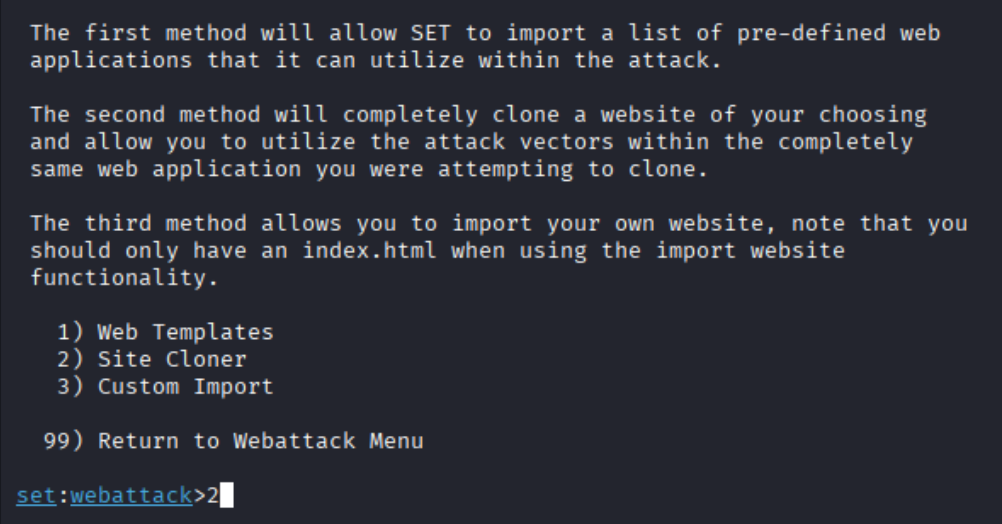Place cursor on the white block cursor
The width and height of the screenshot is (1002, 524).
226,495
